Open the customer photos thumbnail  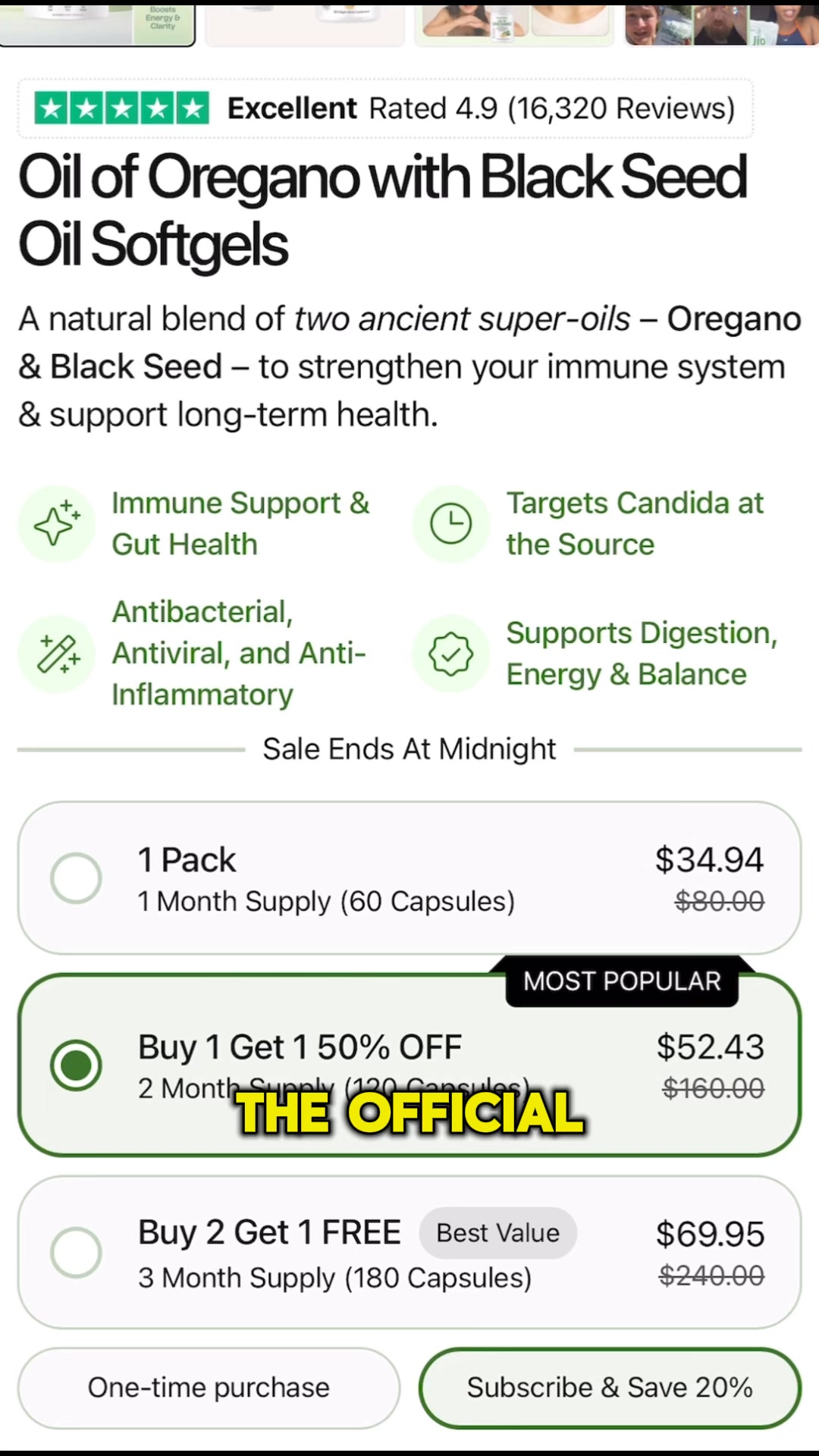720,23
